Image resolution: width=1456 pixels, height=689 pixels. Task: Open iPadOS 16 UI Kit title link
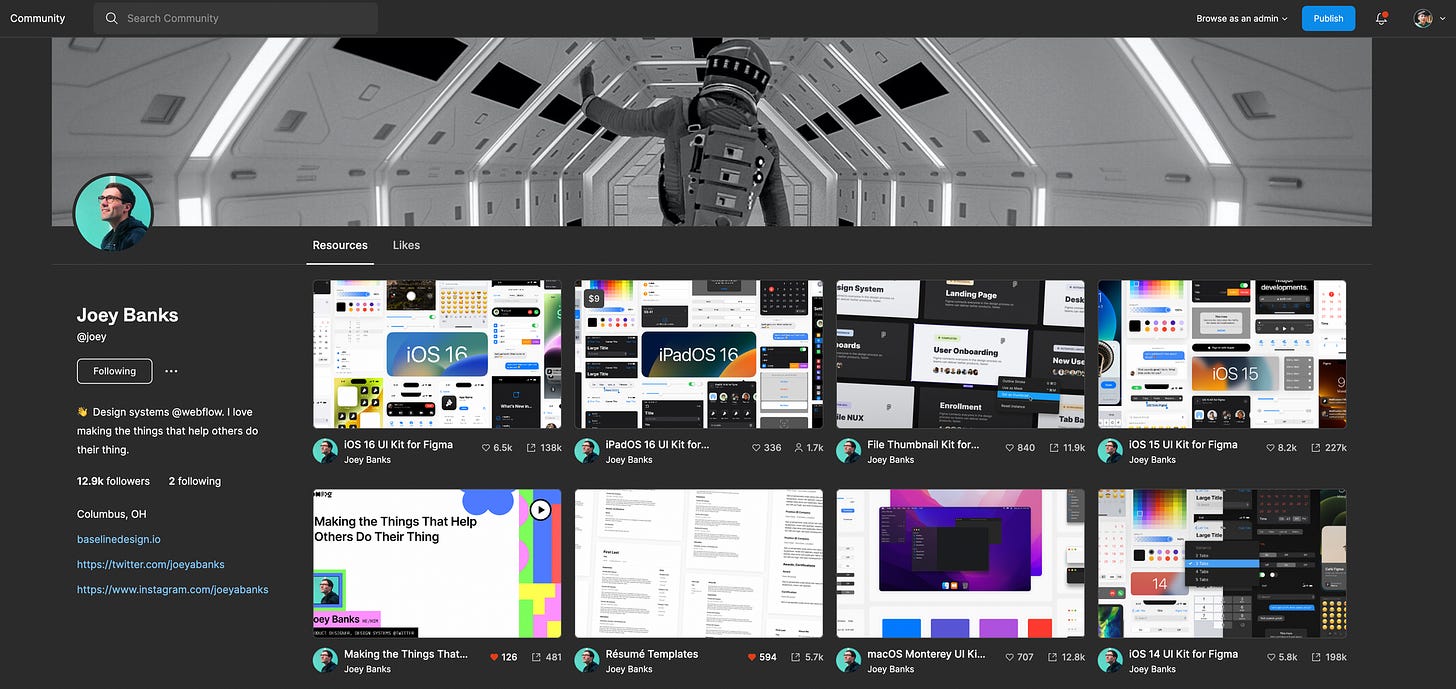point(657,445)
